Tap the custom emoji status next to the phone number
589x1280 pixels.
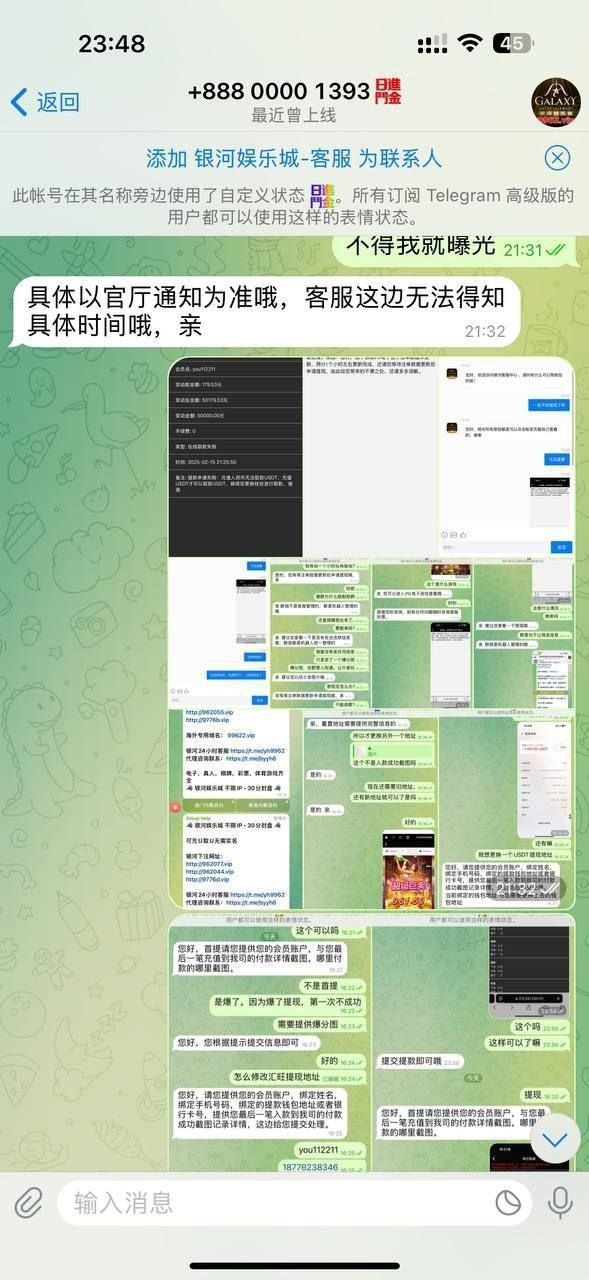[388, 91]
